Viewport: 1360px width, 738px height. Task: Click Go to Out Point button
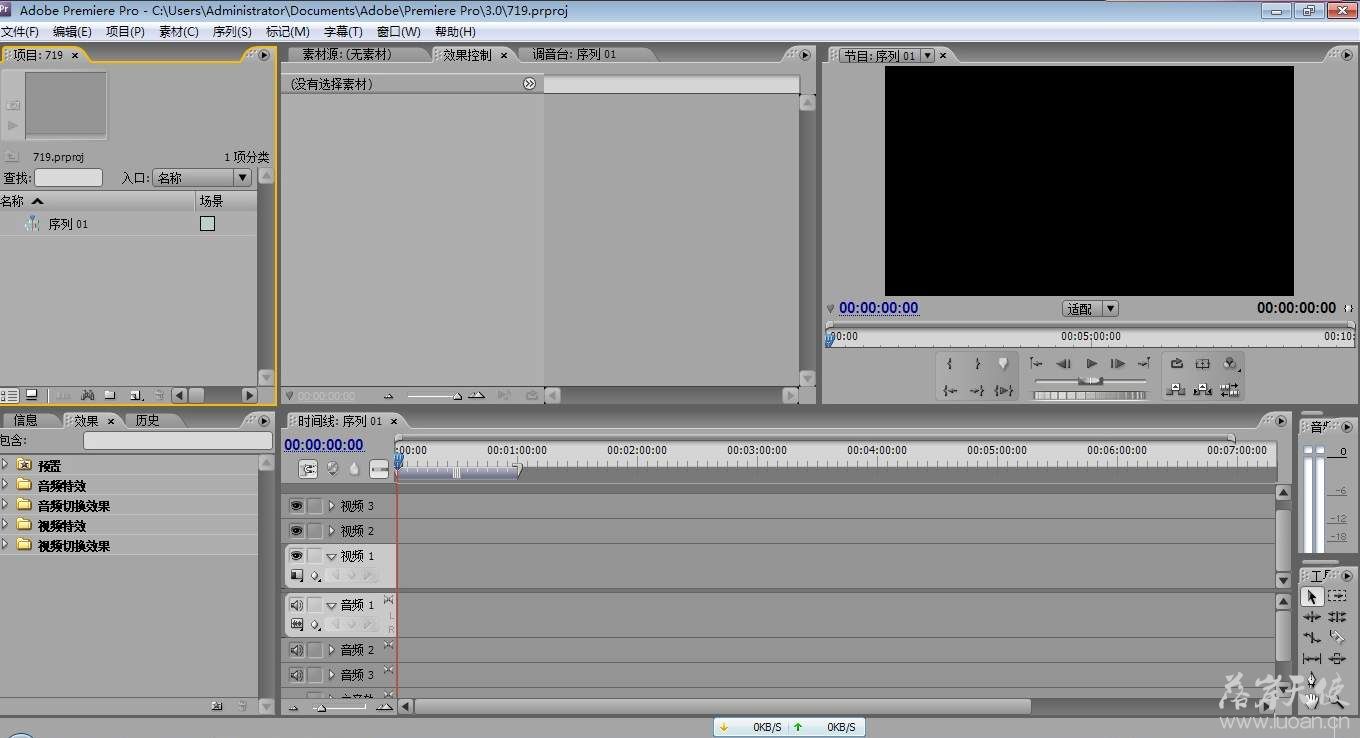tap(977, 390)
